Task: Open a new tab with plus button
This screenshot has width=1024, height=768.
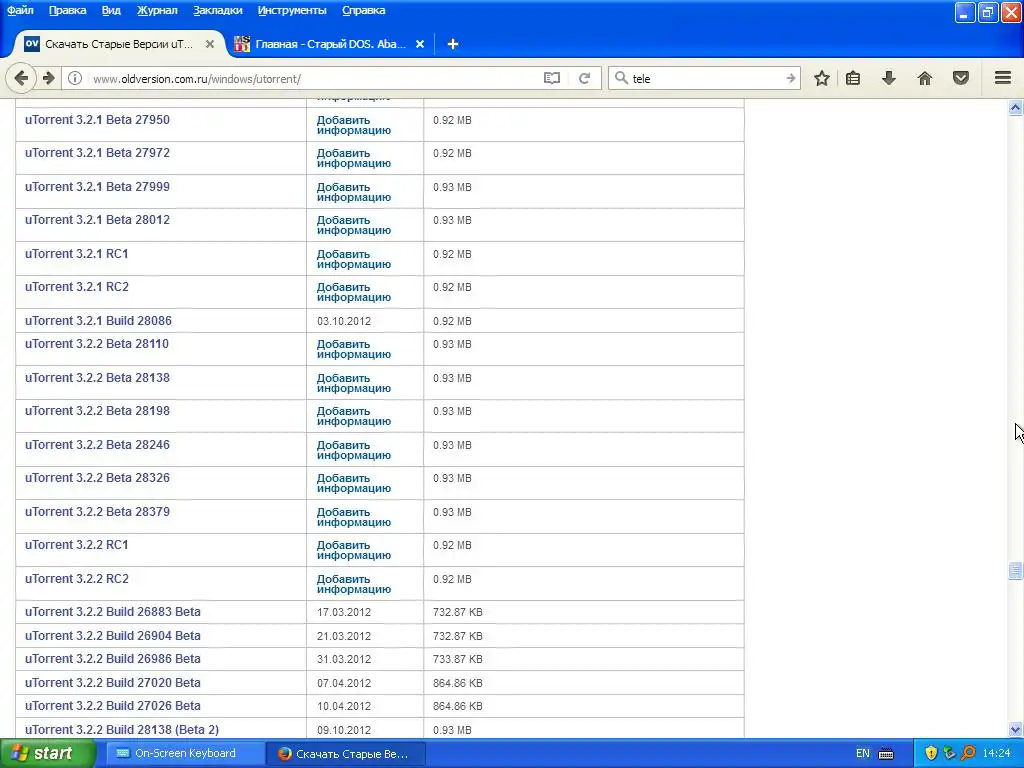Action: (x=453, y=44)
